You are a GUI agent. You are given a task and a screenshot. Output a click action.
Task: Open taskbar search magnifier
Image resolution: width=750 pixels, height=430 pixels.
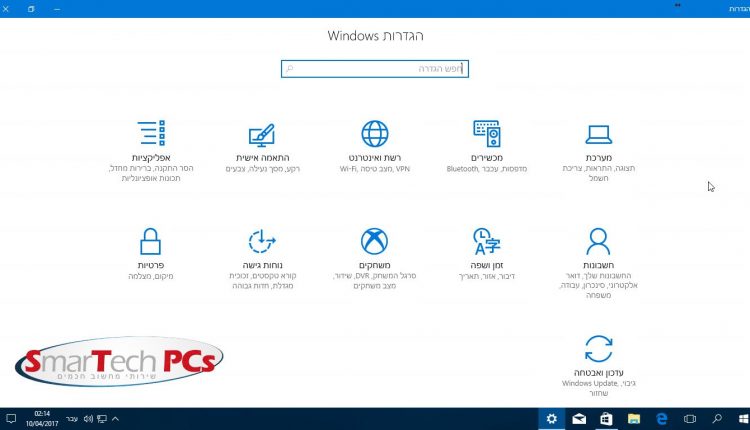tap(717, 419)
